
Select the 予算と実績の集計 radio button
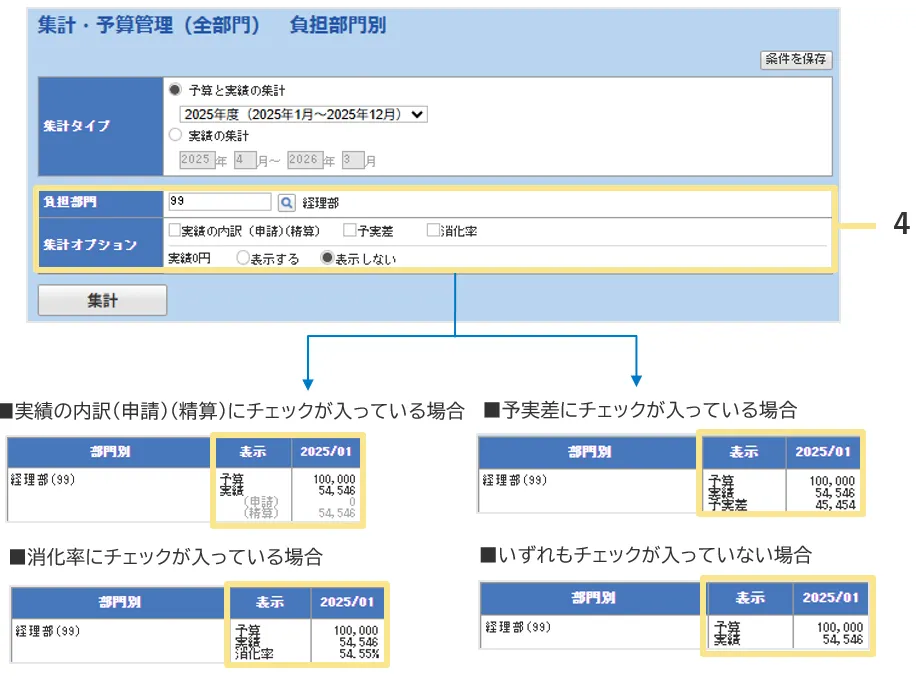(x=176, y=90)
